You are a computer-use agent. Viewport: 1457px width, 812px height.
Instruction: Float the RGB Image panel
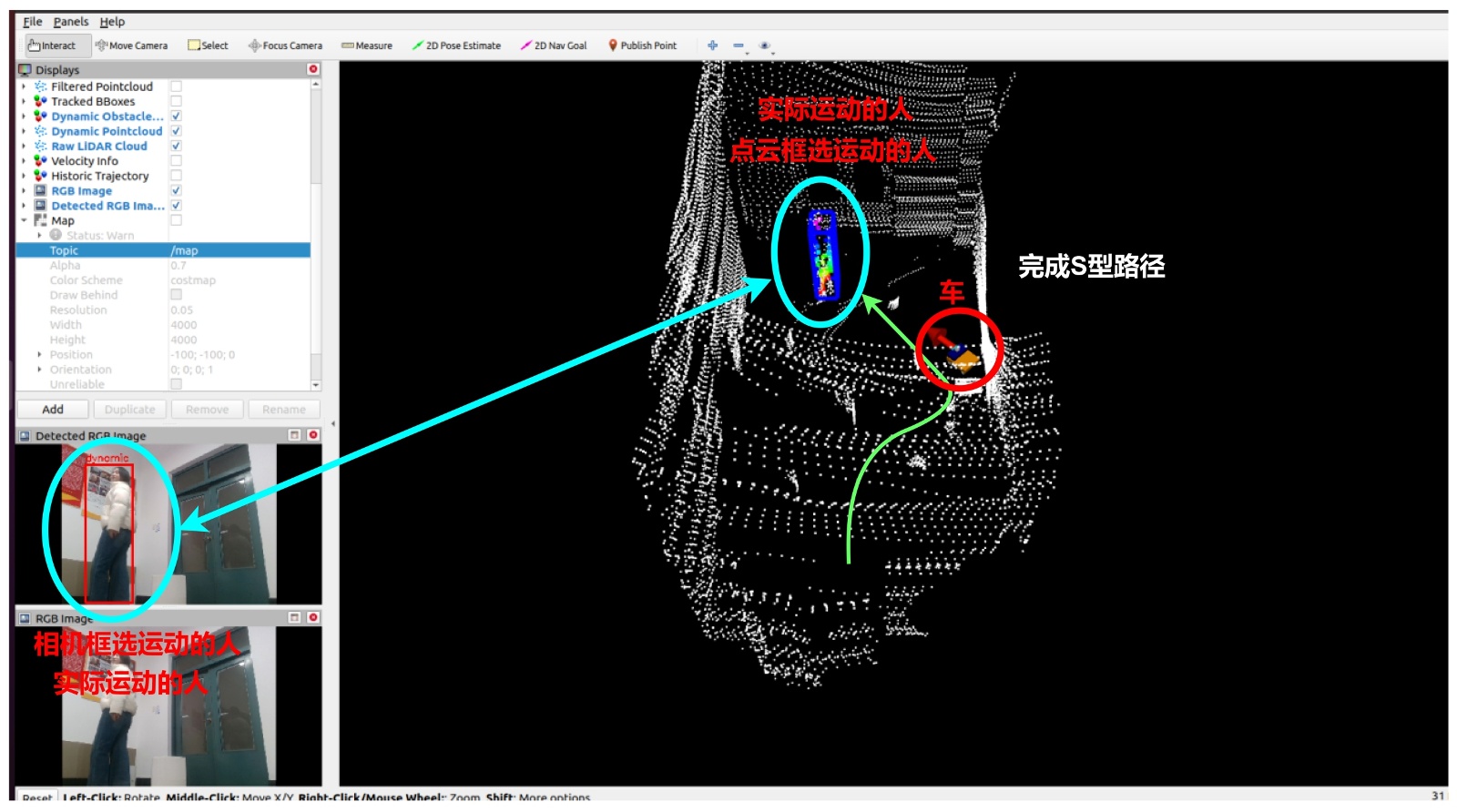294,617
